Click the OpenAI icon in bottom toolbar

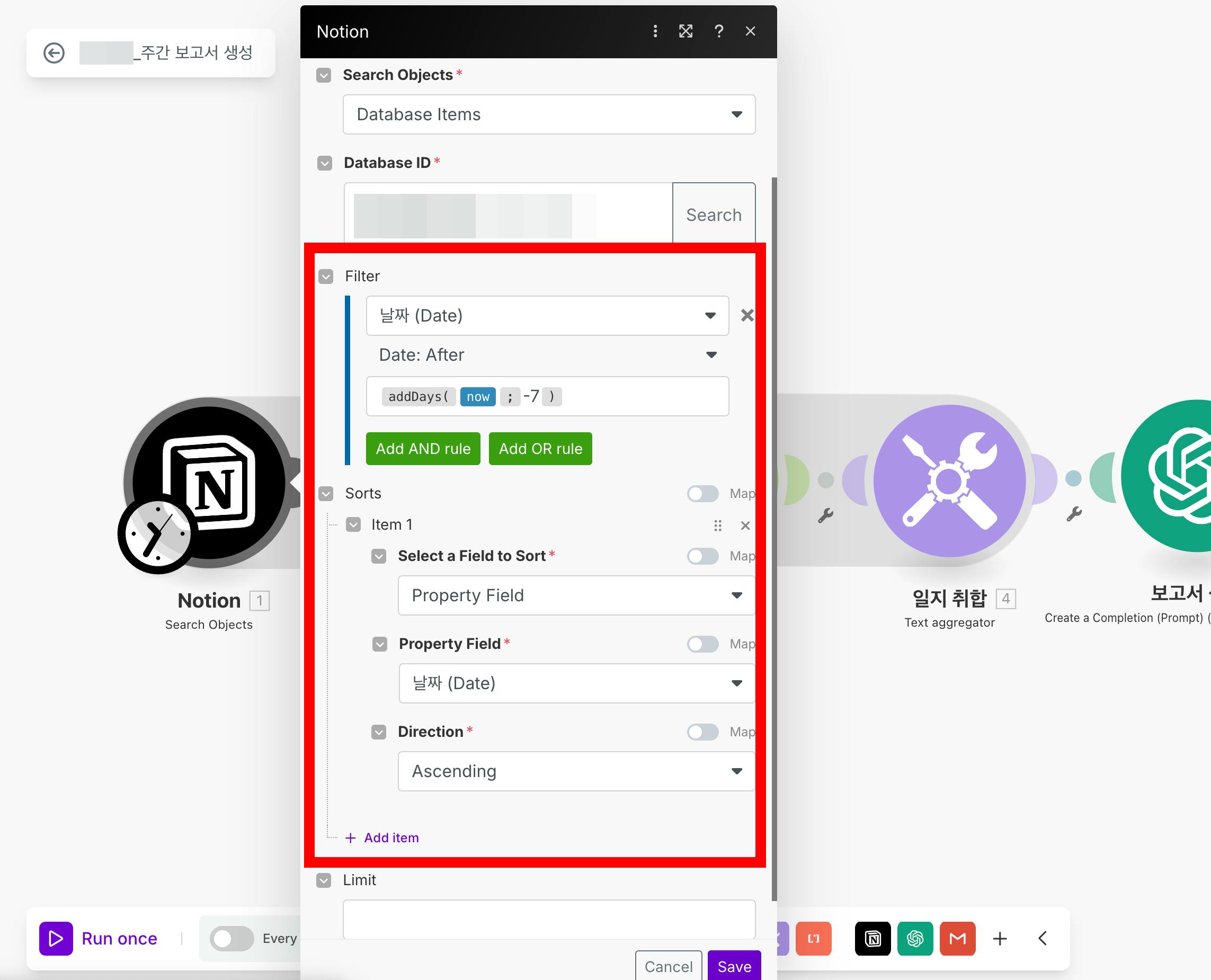pos(915,938)
